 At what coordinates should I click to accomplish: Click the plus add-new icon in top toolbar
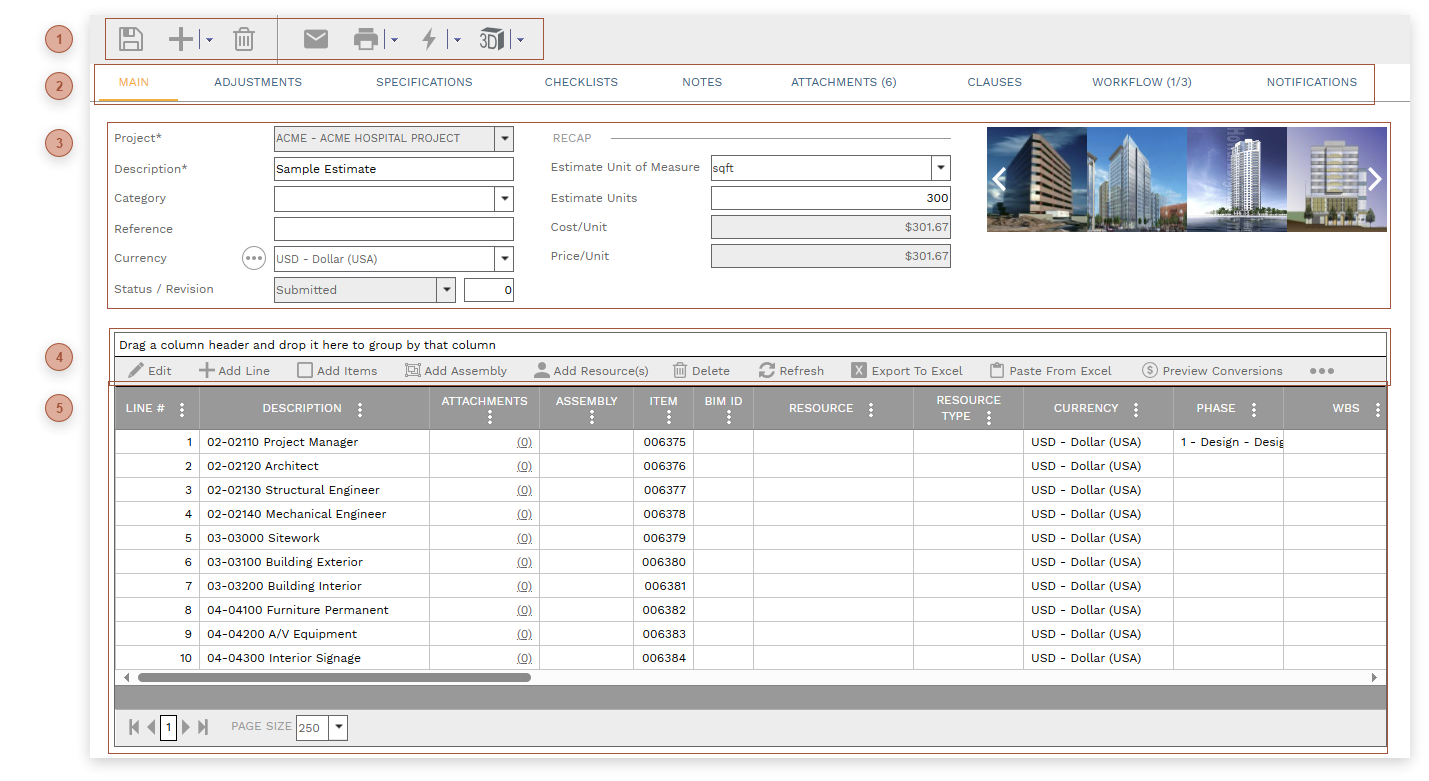point(181,40)
